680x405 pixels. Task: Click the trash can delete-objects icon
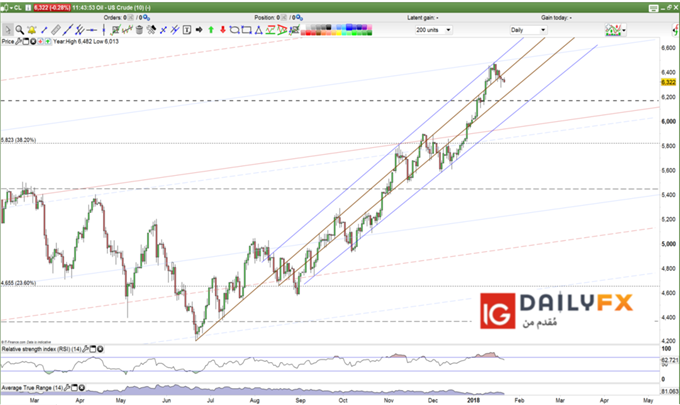coord(139,30)
